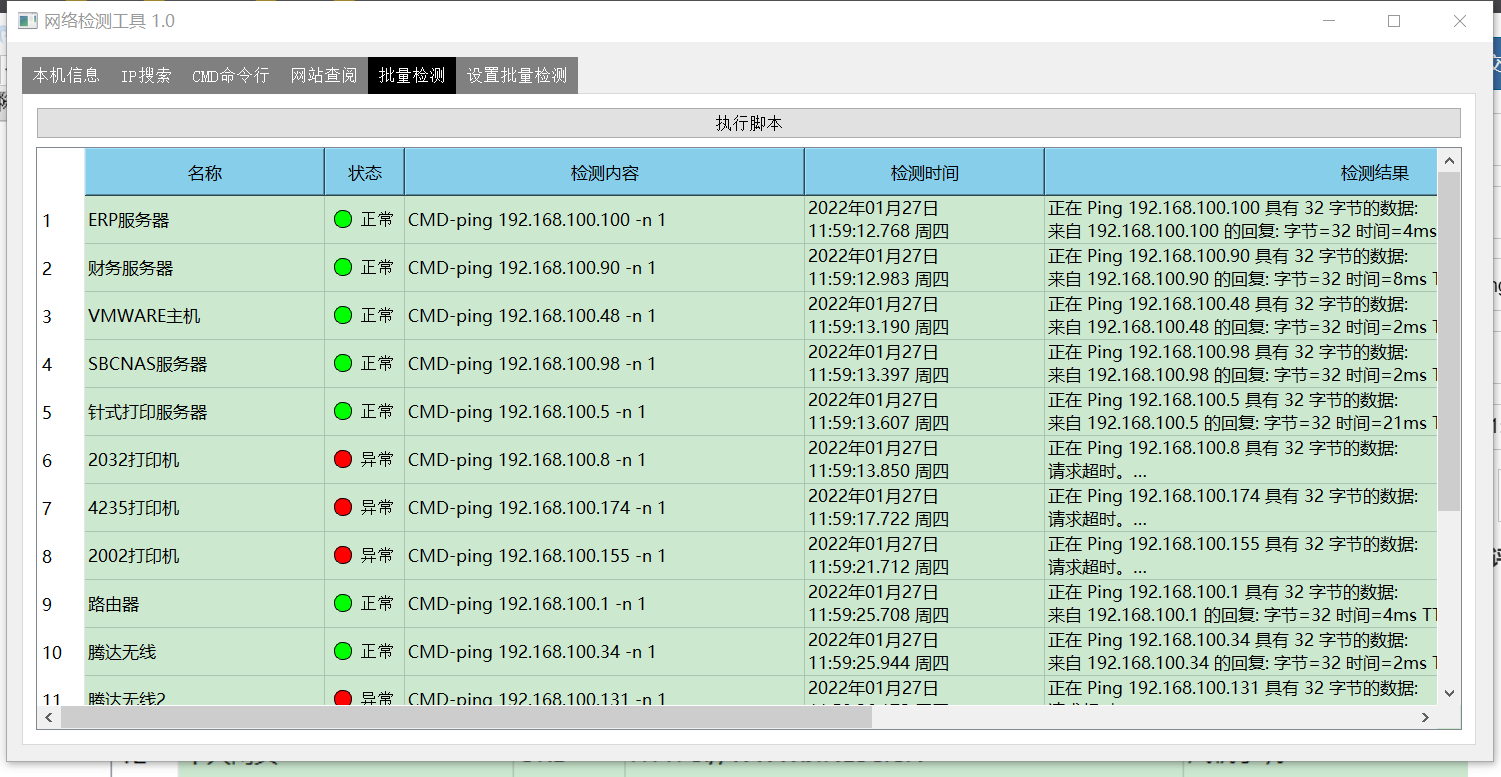Select the 网站查阅 tab
Image resolution: width=1501 pixels, height=777 pixels.
point(323,76)
